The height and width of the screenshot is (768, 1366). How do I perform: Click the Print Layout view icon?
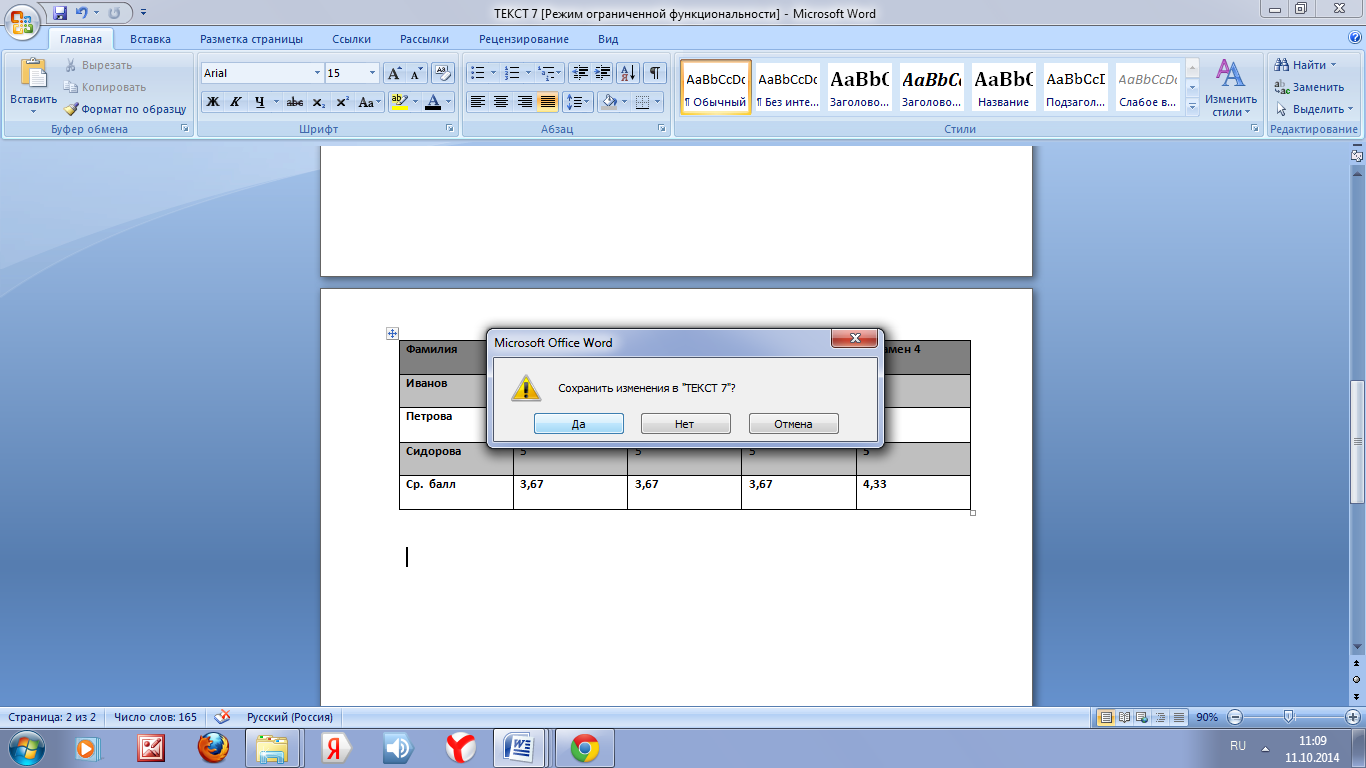click(1106, 717)
